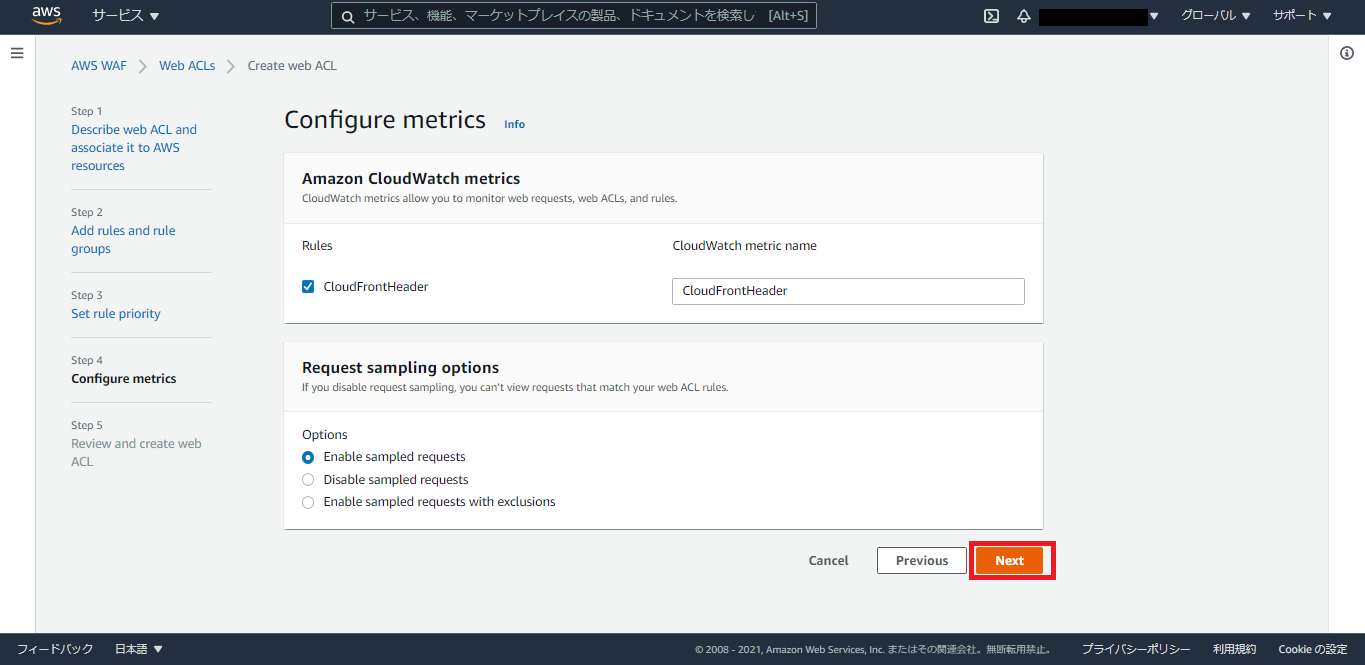1365x665 pixels.
Task: Open the 日本語 language selector
Action: pyautogui.click(x=139, y=649)
